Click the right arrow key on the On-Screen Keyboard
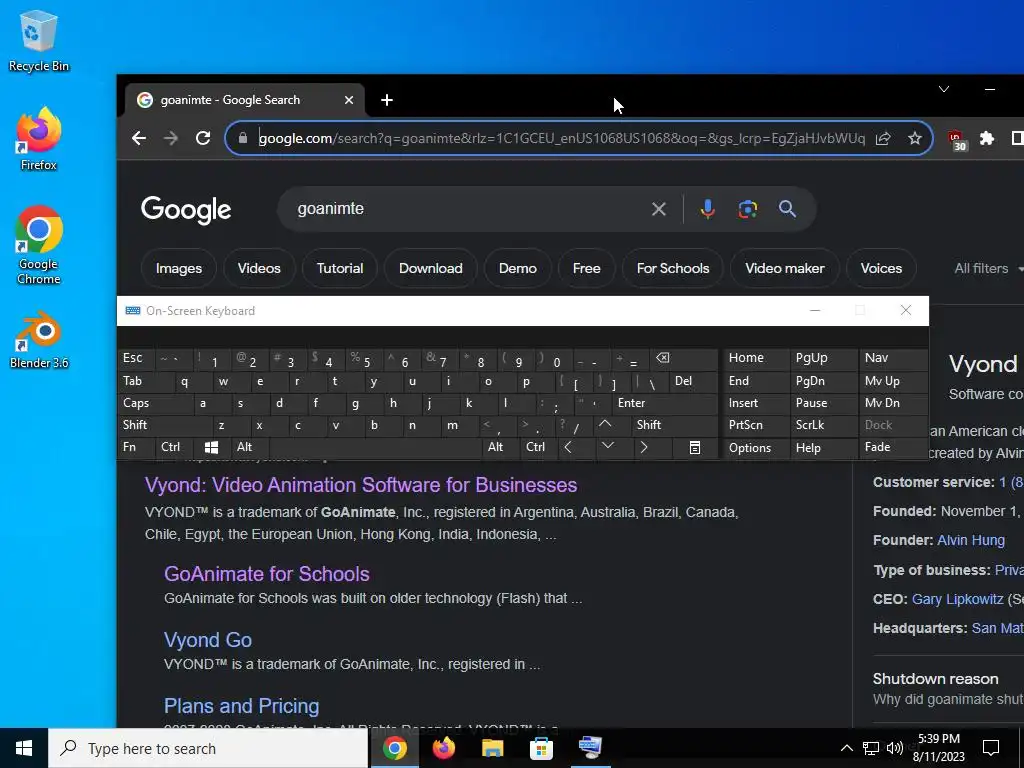Screen dimensions: 1024x768 pos(644,447)
